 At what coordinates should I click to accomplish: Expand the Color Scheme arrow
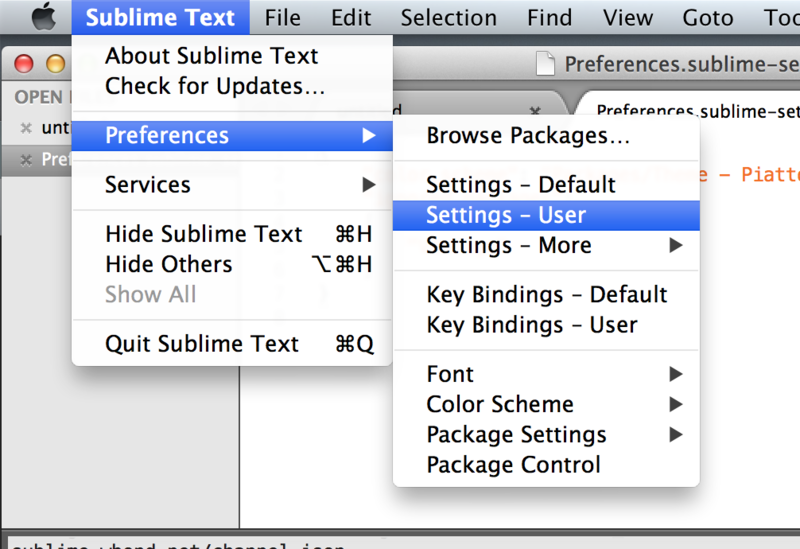676,404
